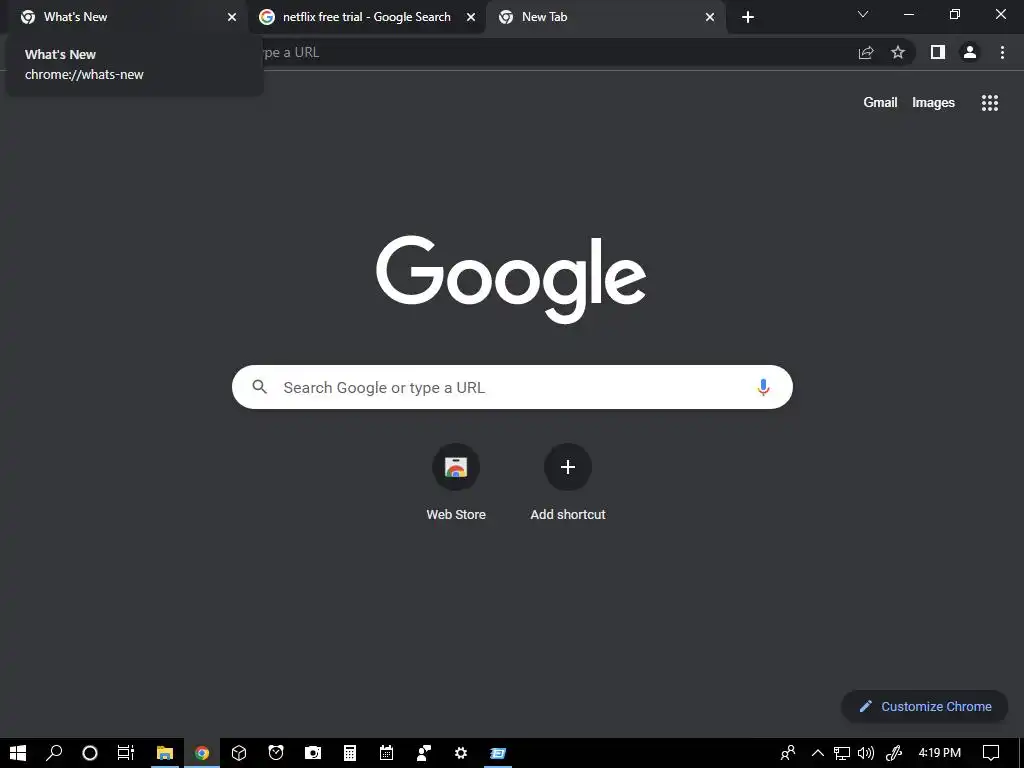Select the New Tab tab
Viewport: 1024px width, 768px height.
tap(605, 17)
